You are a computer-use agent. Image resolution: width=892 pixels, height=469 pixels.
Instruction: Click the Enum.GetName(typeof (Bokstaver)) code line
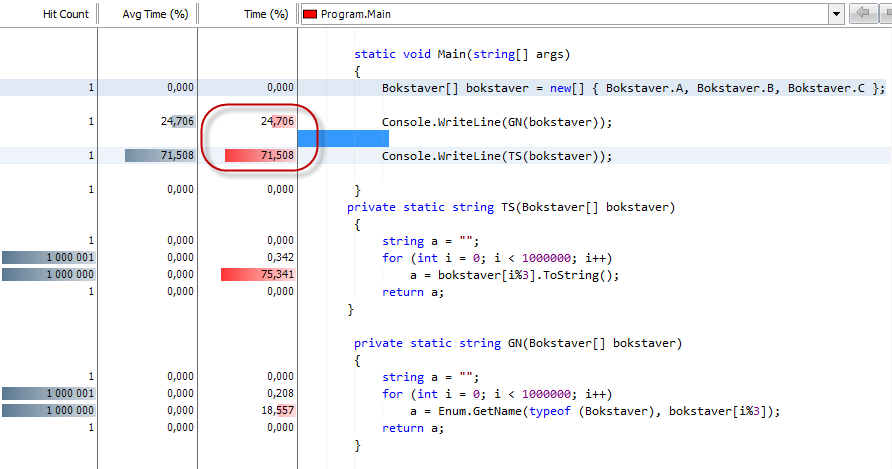595,412
